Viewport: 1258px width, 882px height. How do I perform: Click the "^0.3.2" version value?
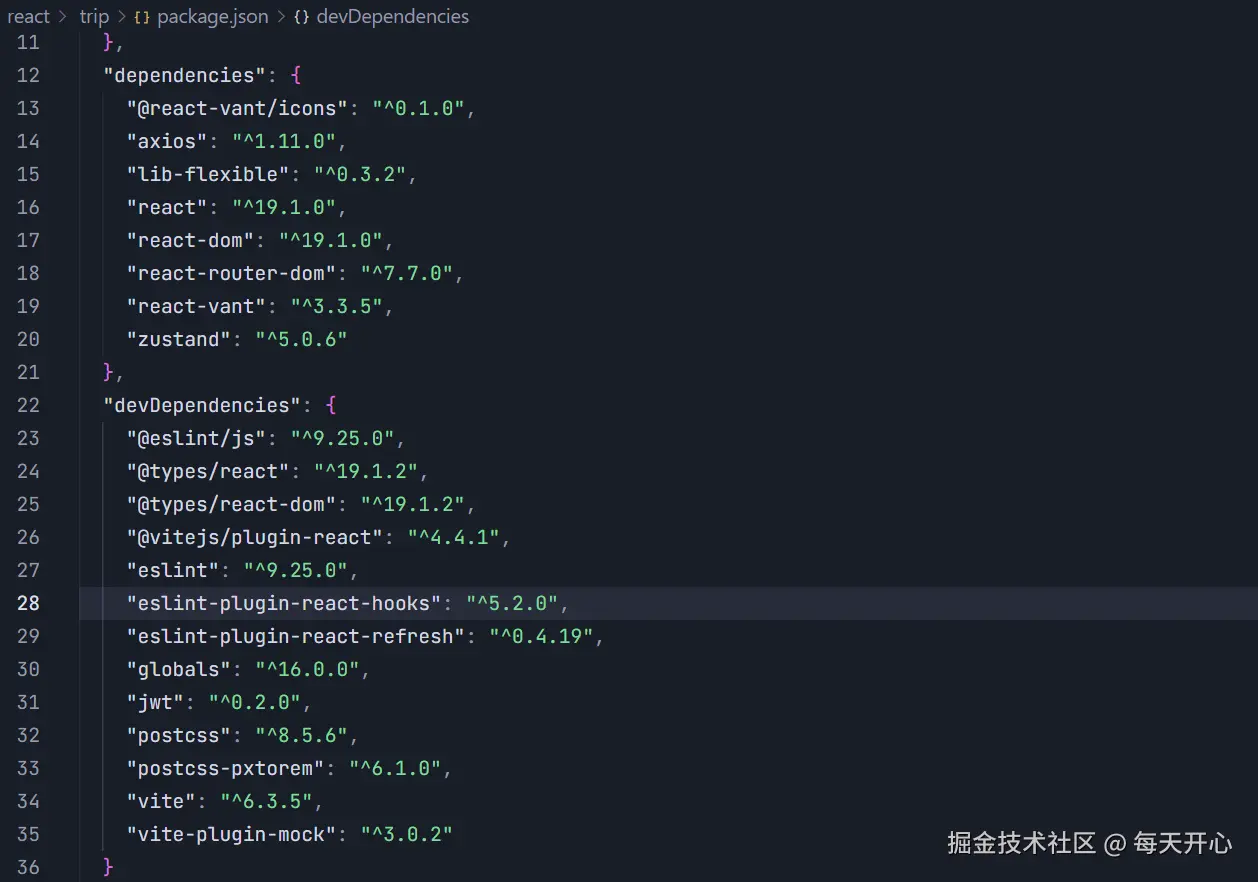360,174
